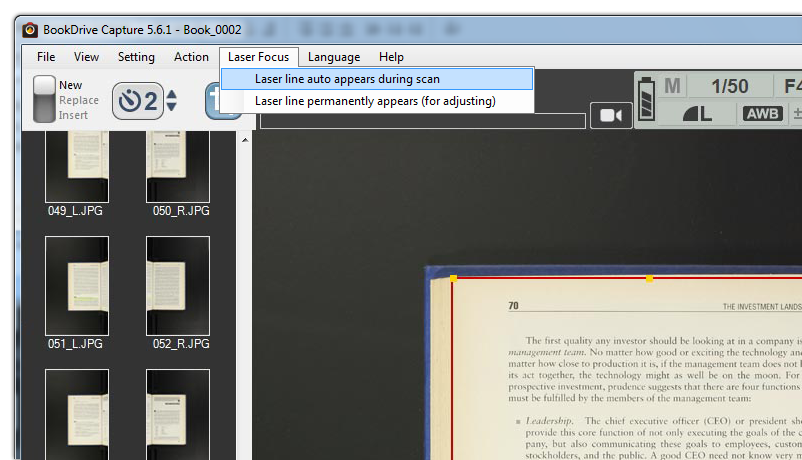802x460 pixels.
Task: Increase the timer delay value
Action: click(x=172, y=95)
